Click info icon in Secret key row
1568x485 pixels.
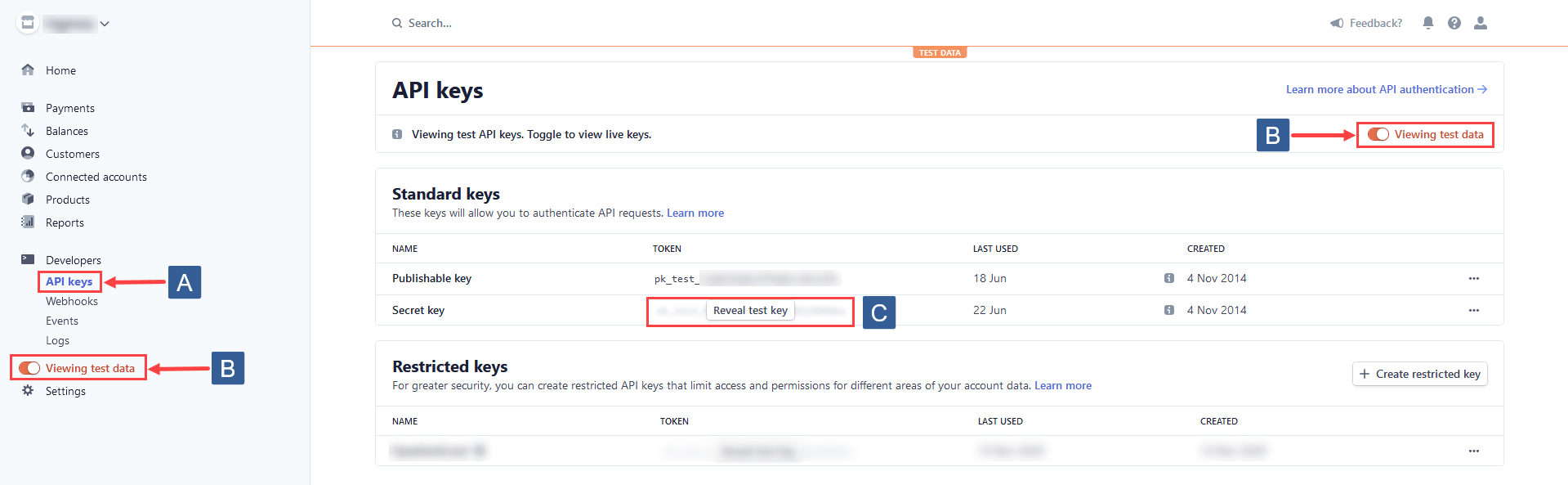pyautogui.click(x=1169, y=310)
